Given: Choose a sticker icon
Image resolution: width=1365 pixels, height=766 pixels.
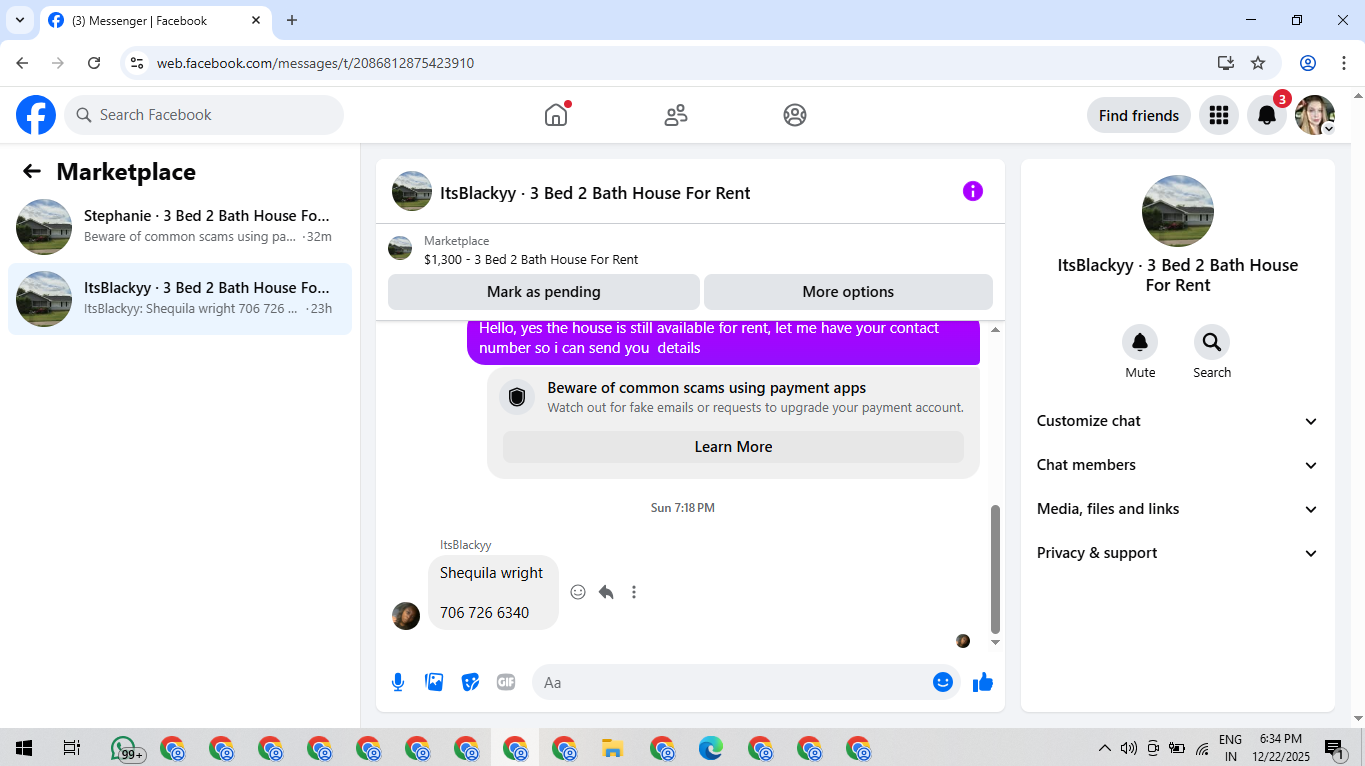Looking at the screenshot, I should [x=470, y=682].
